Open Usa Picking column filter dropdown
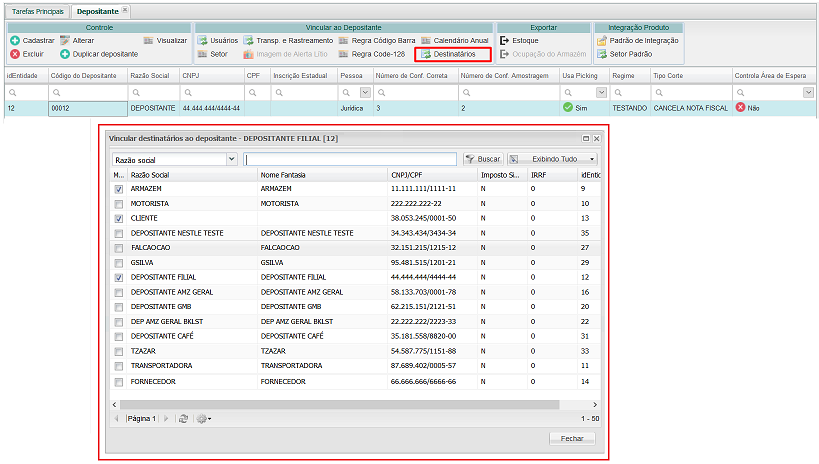 point(601,92)
